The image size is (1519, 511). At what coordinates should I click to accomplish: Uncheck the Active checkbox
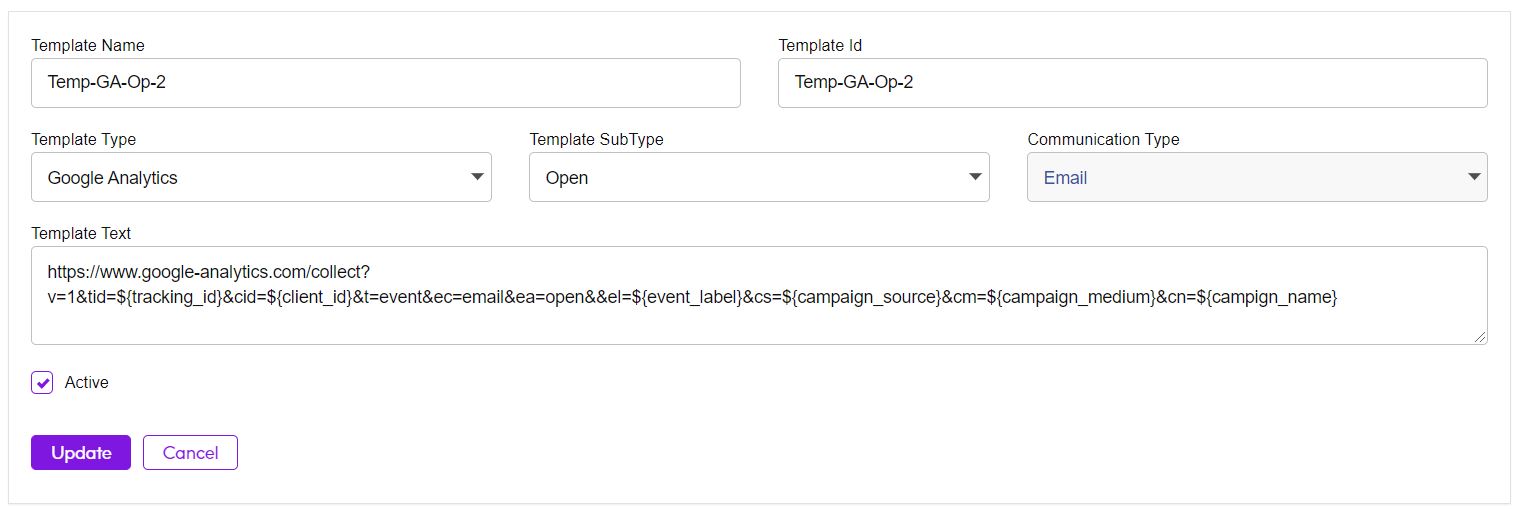click(x=42, y=383)
